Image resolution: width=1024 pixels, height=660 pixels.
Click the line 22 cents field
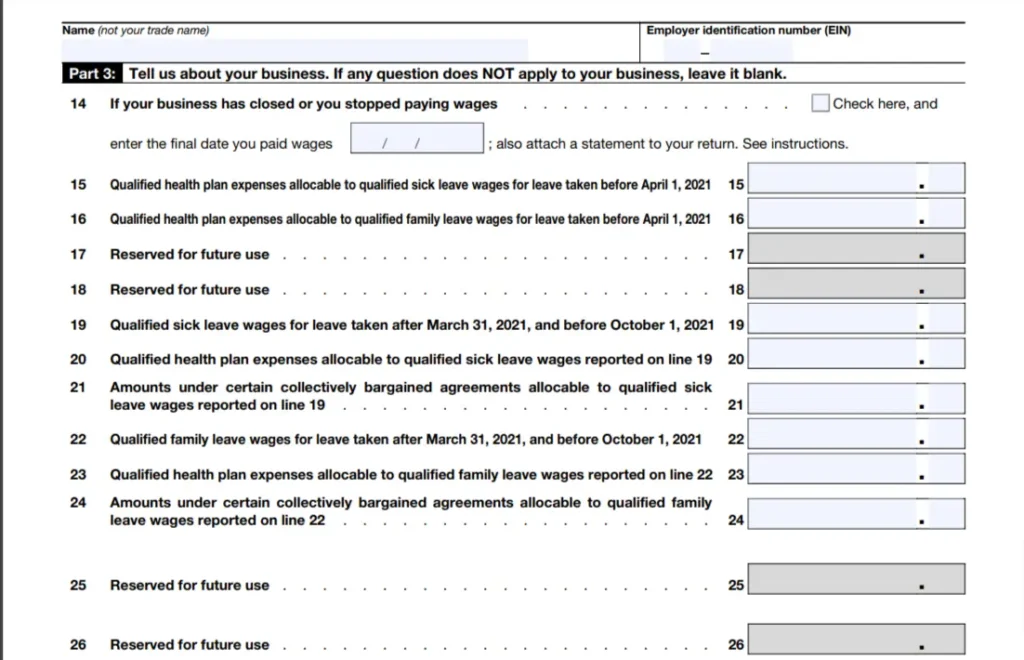(946, 433)
